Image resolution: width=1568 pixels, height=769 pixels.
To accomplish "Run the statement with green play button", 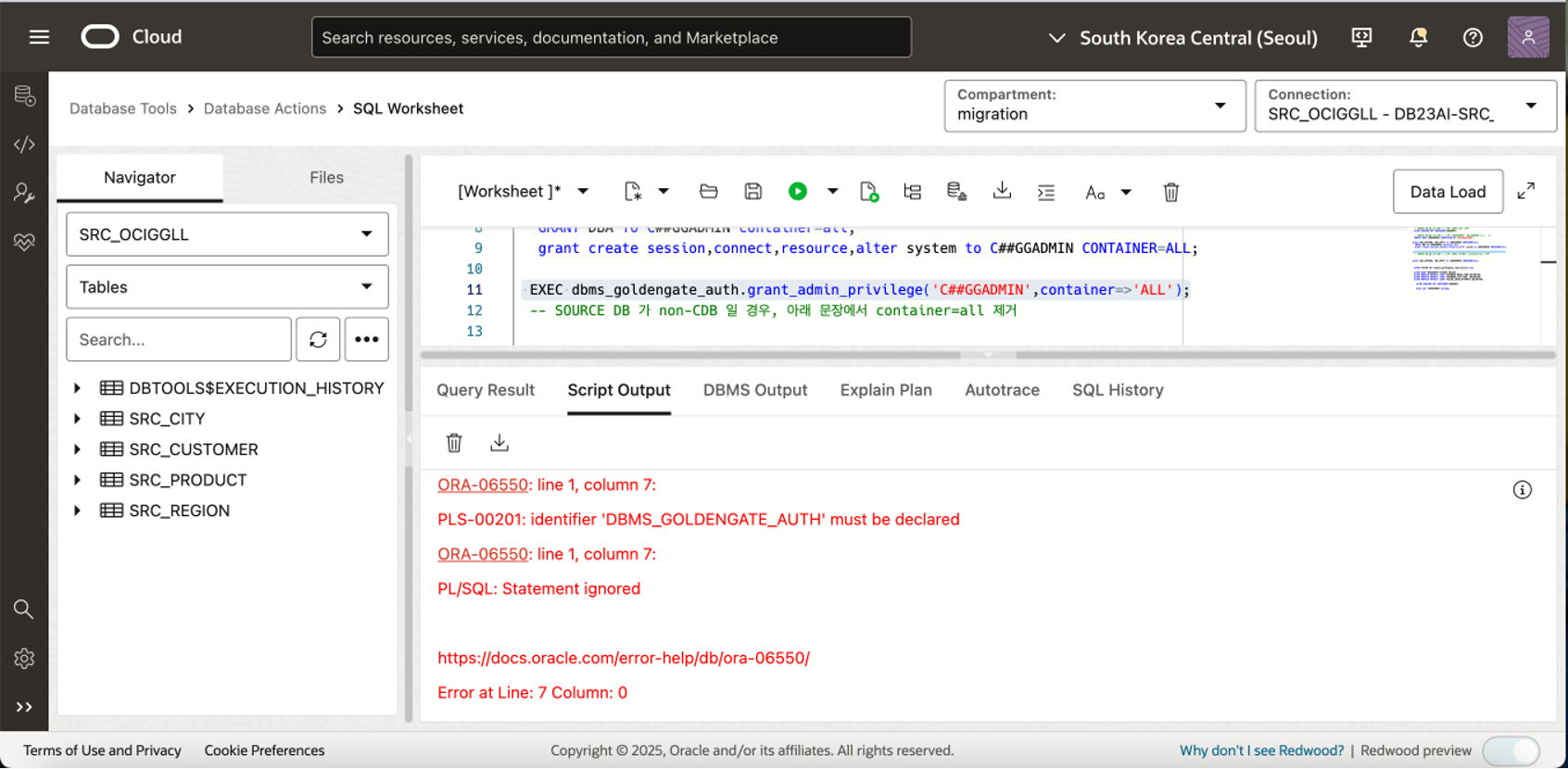I will tap(798, 192).
